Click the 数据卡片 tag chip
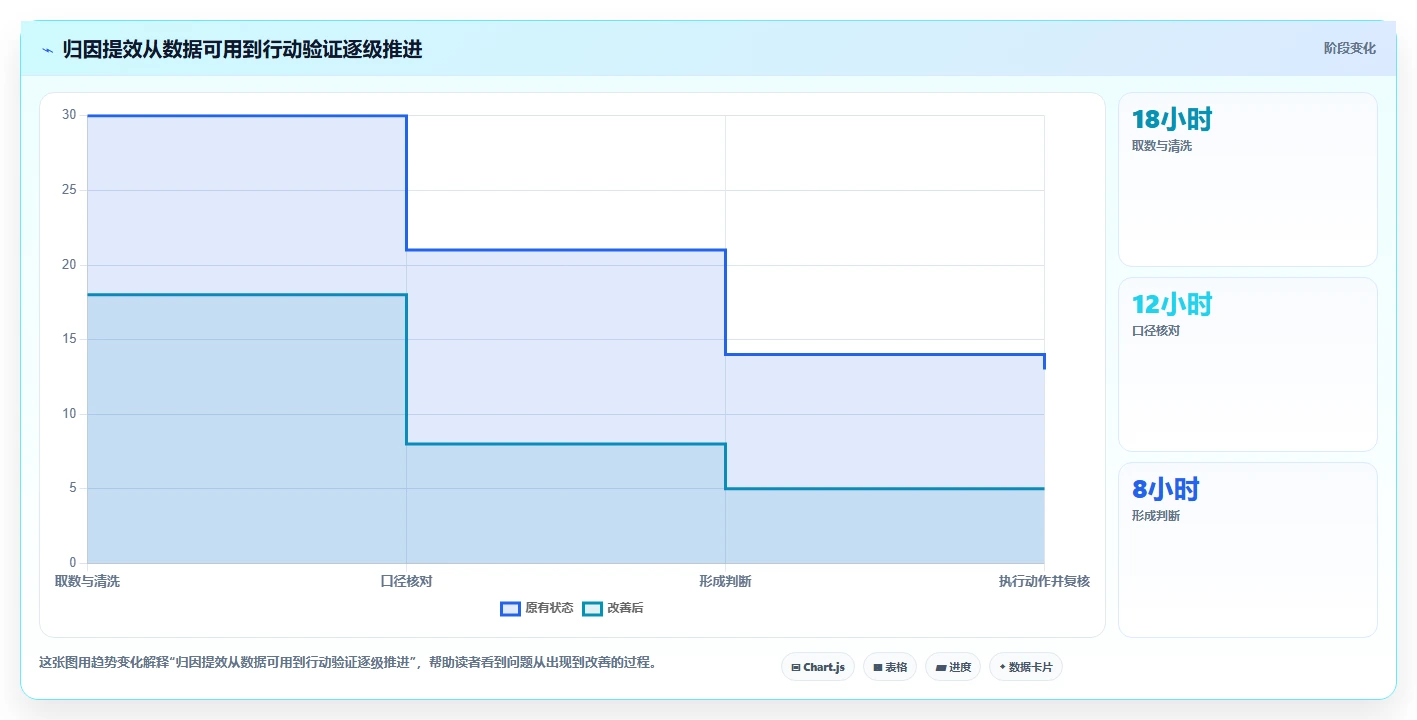This screenshot has width=1417, height=720. (1026, 667)
